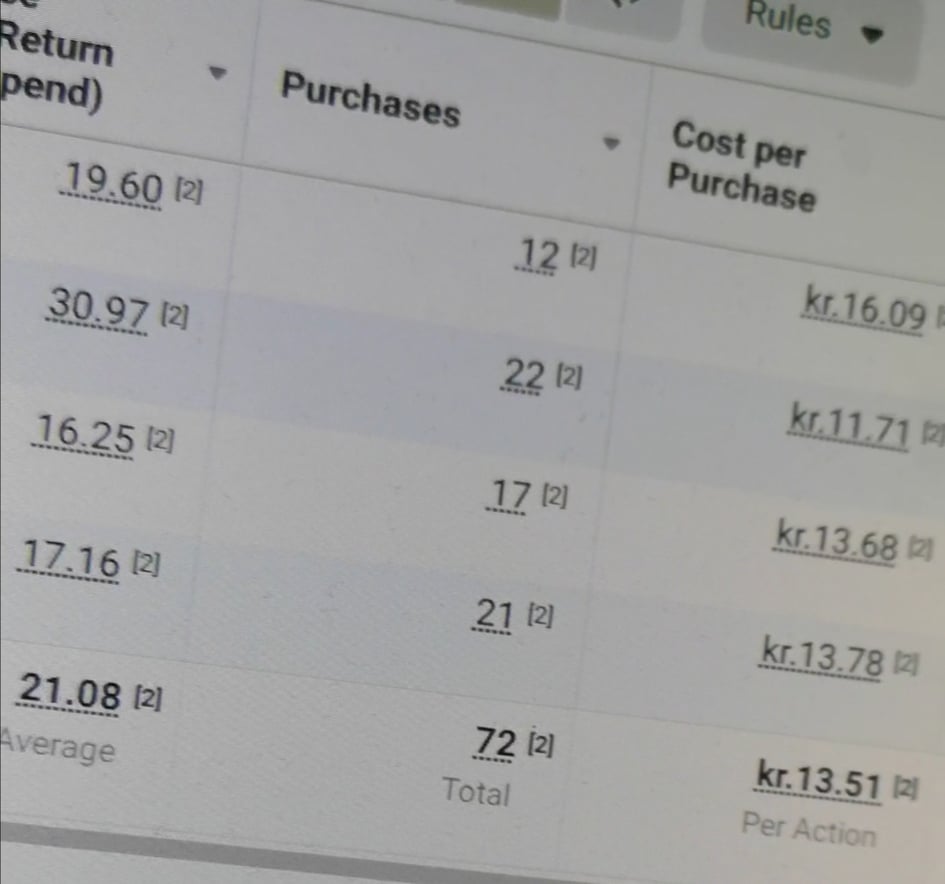945x884 pixels.
Task: Click the 30.97 return value
Action: [98, 309]
